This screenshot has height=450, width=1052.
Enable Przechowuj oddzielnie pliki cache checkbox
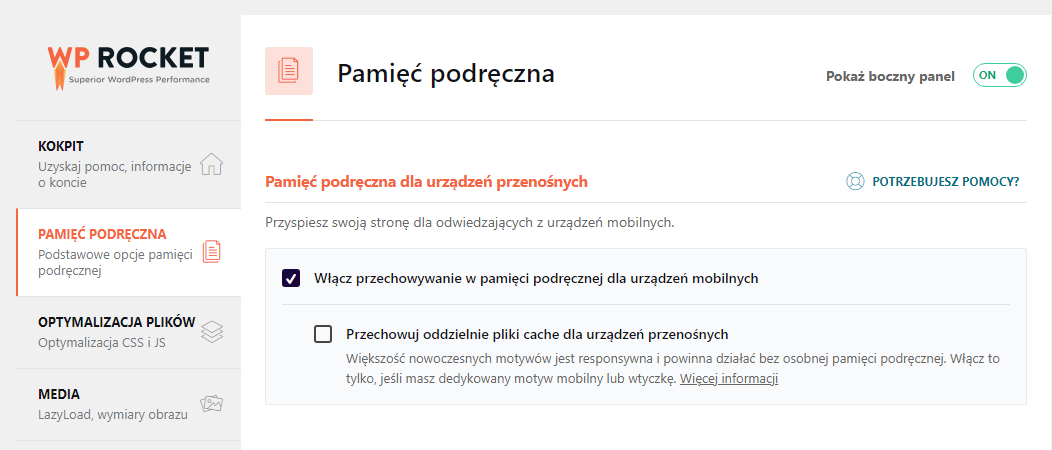click(323, 334)
